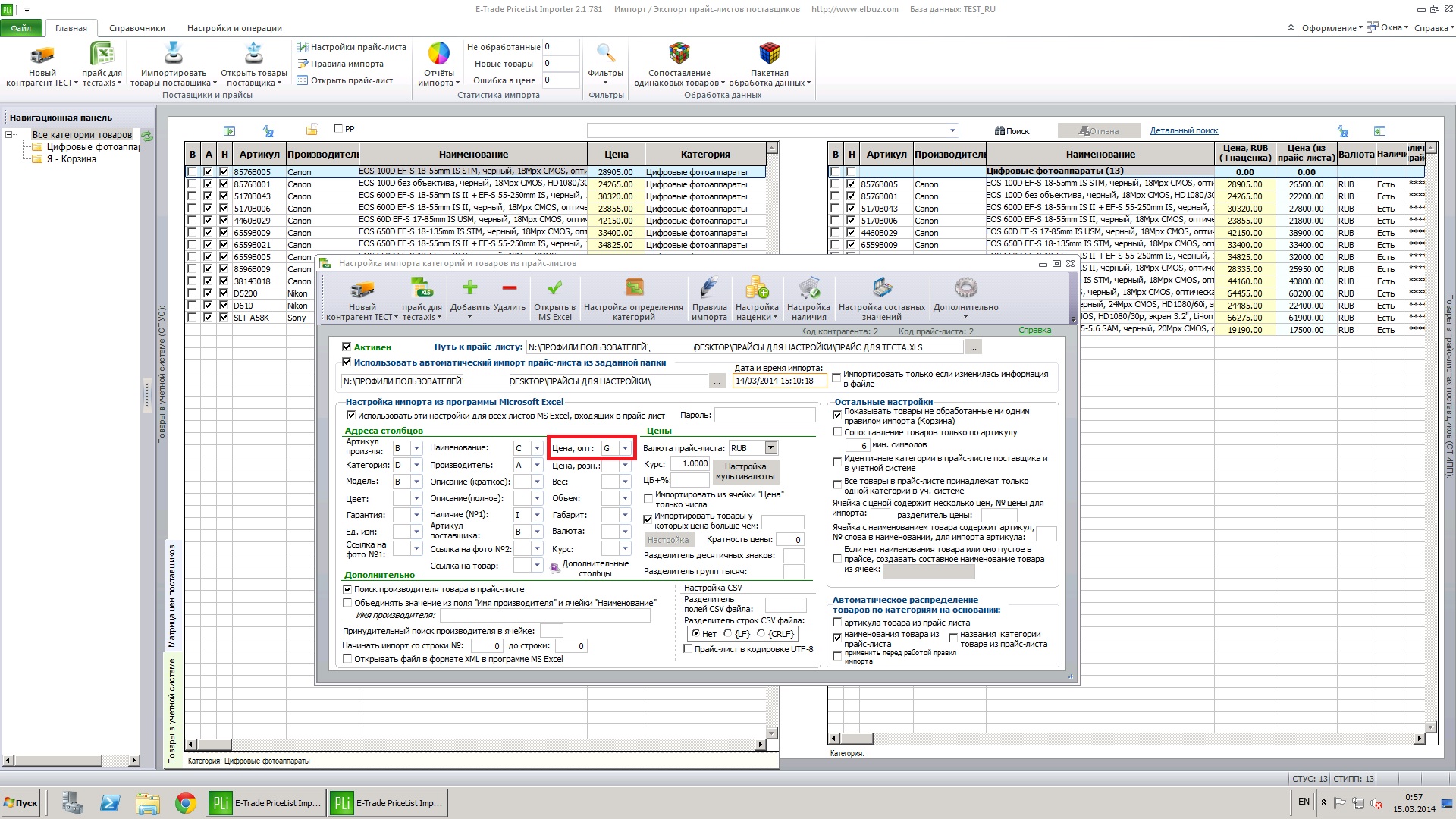Click 'Открыть товары поставщика' icon
Viewport: 1456px width, 819px height.
pos(253,54)
